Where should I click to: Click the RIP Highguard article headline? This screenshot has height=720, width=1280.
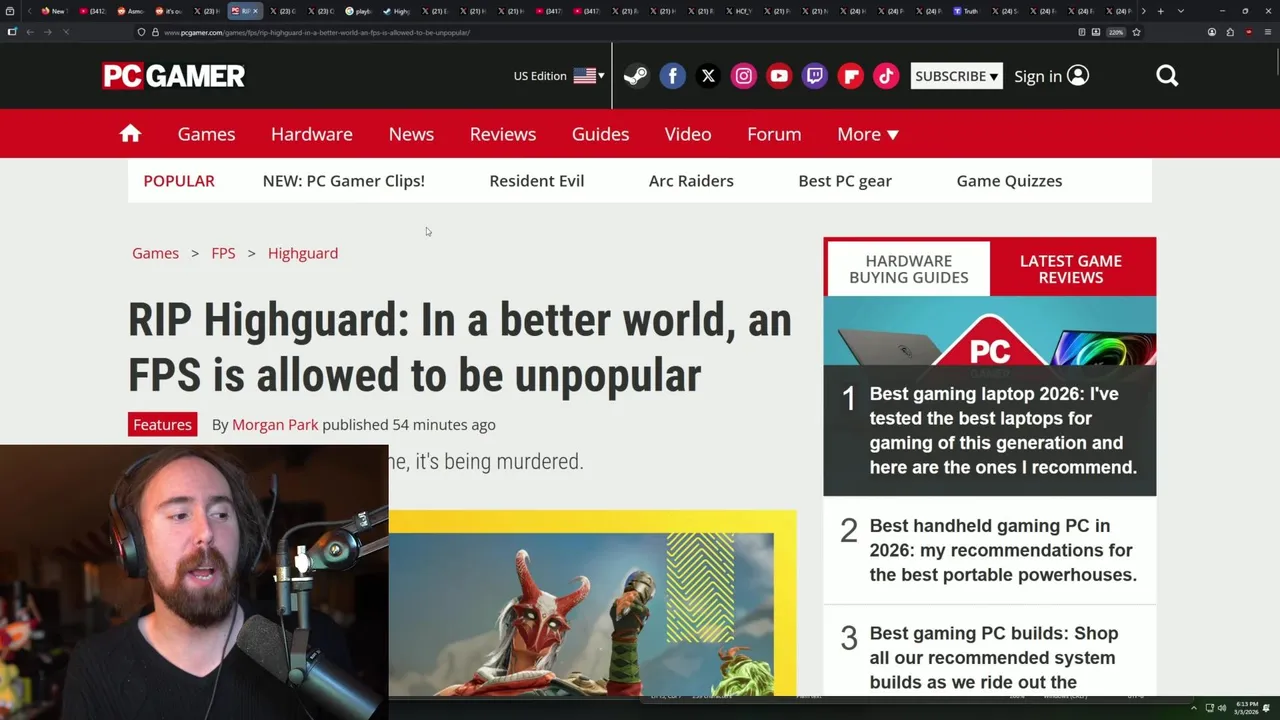pyautogui.click(x=460, y=348)
